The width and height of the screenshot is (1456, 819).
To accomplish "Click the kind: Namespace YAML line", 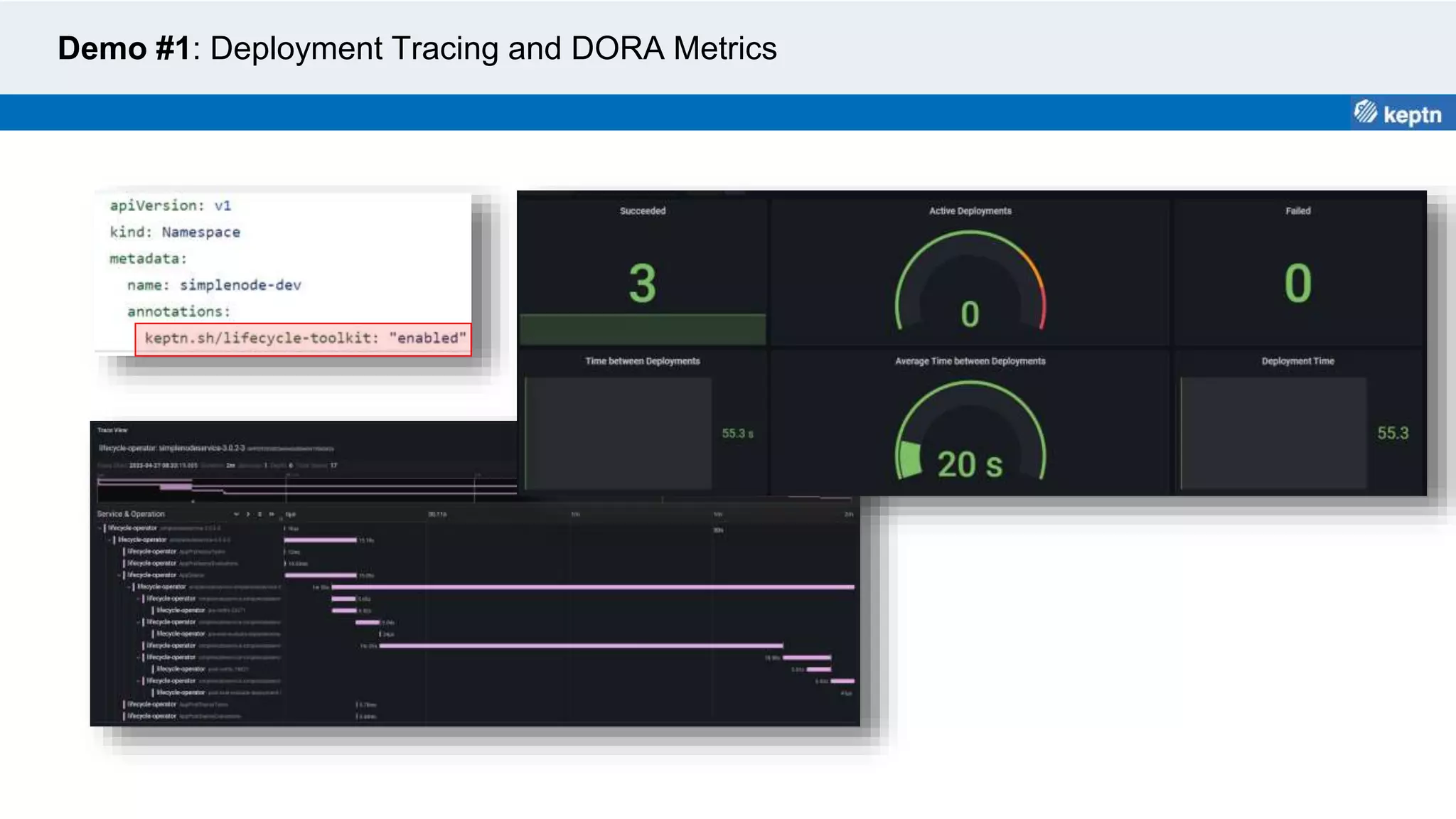I will [175, 232].
